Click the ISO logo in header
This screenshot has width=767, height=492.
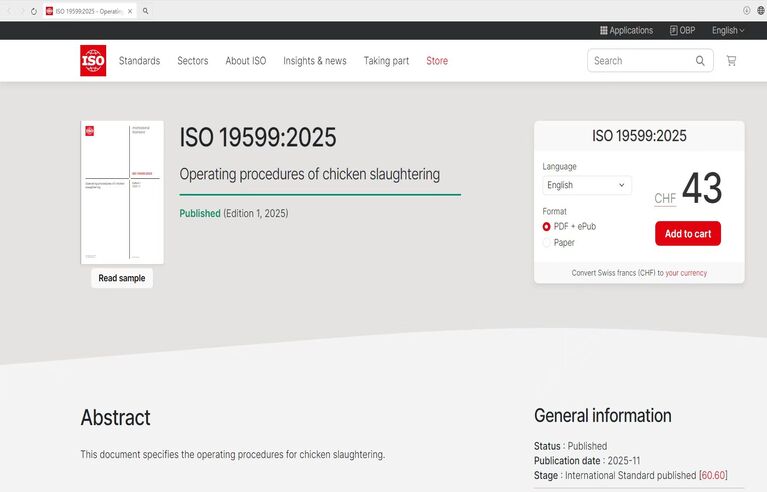(x=93, y=61)
